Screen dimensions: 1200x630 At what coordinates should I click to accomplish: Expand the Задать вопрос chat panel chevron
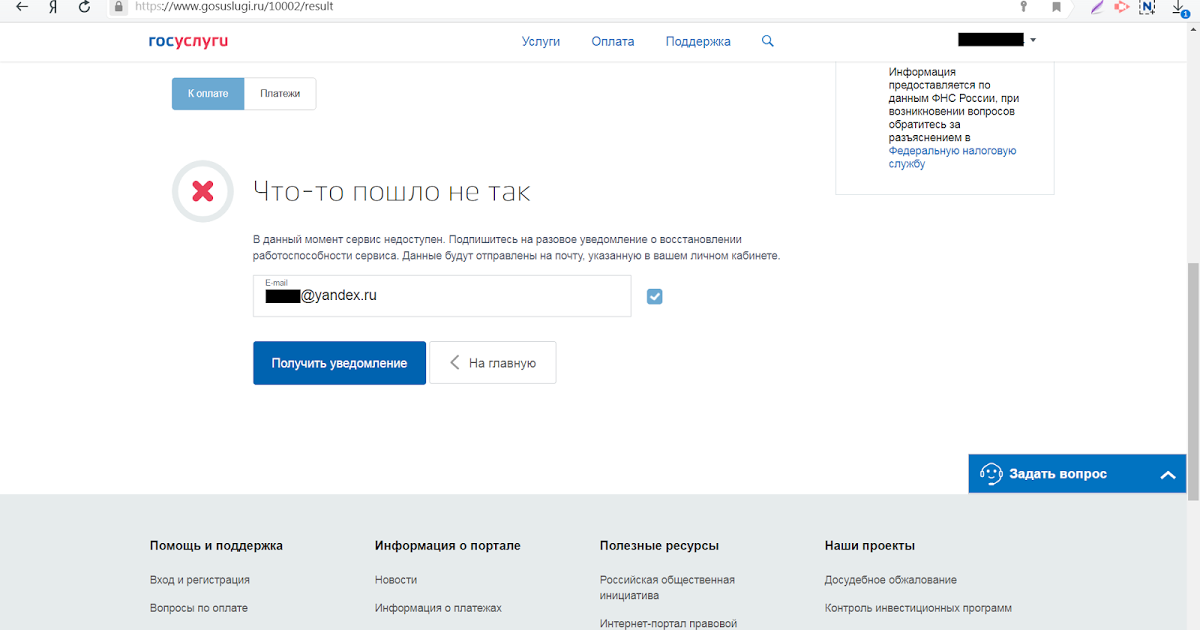1168,475
